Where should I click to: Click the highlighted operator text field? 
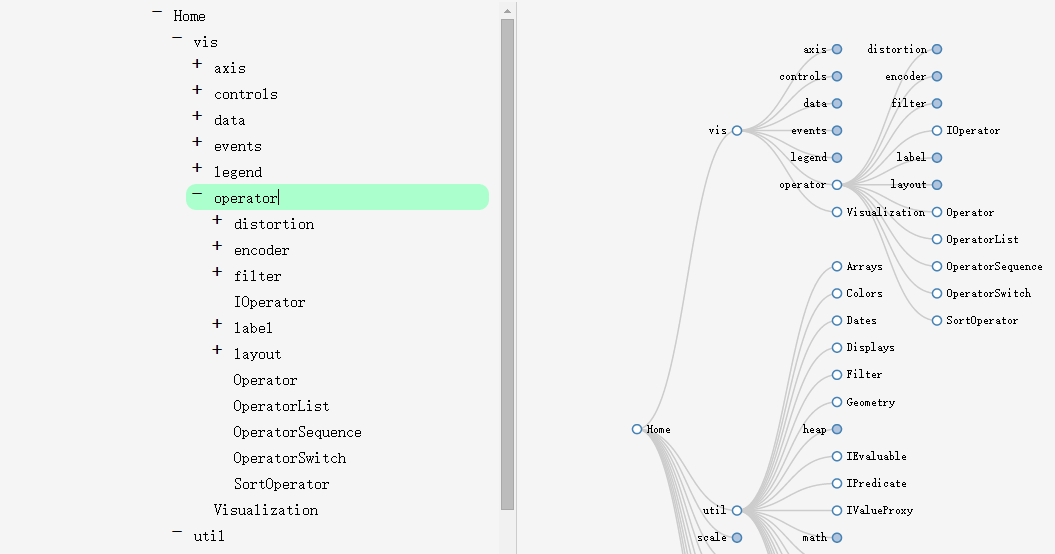point(337,197)
